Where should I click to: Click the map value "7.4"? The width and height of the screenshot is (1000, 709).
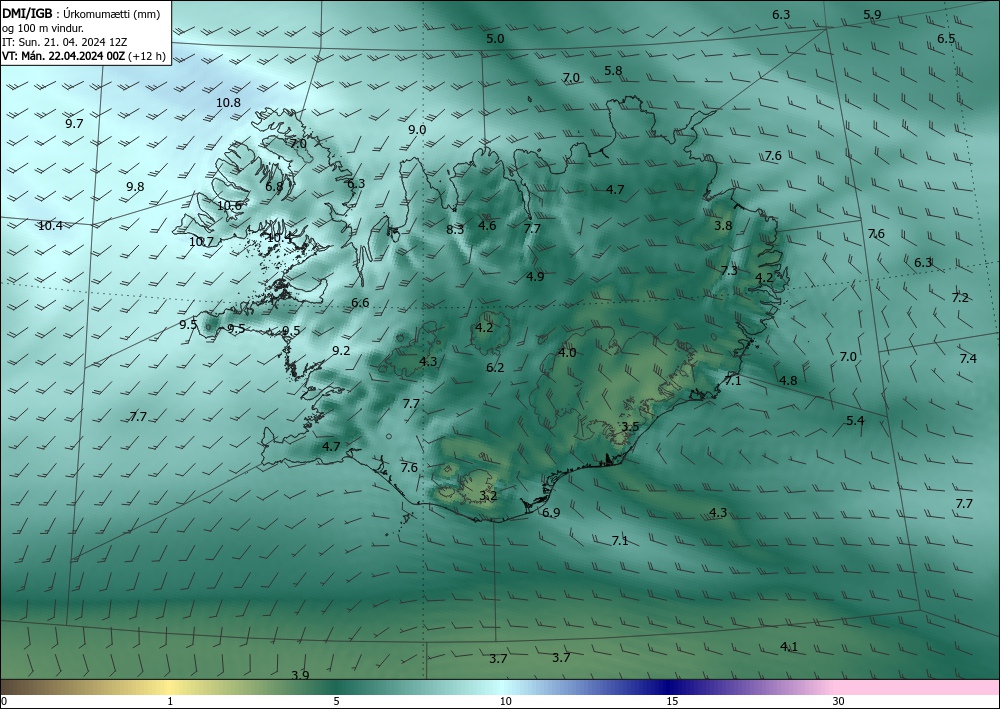pyautogui.click(x=967, y=359)
